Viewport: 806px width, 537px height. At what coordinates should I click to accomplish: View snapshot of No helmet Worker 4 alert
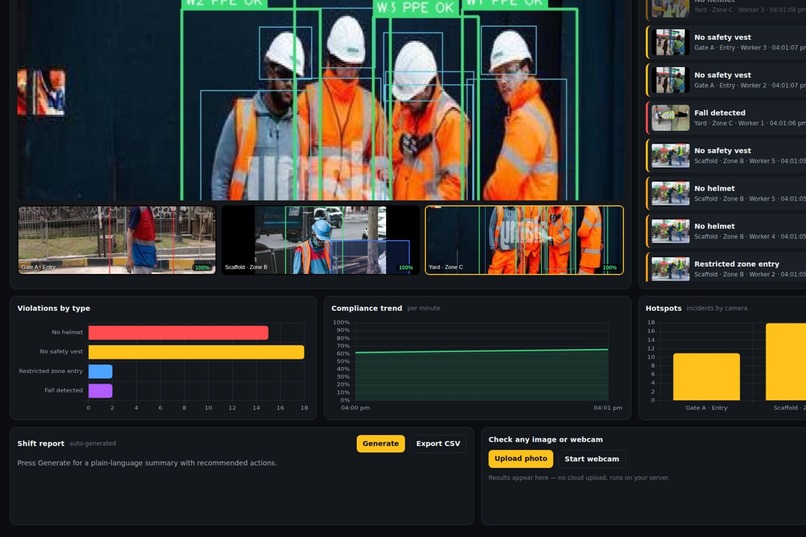tap(670, 231)
